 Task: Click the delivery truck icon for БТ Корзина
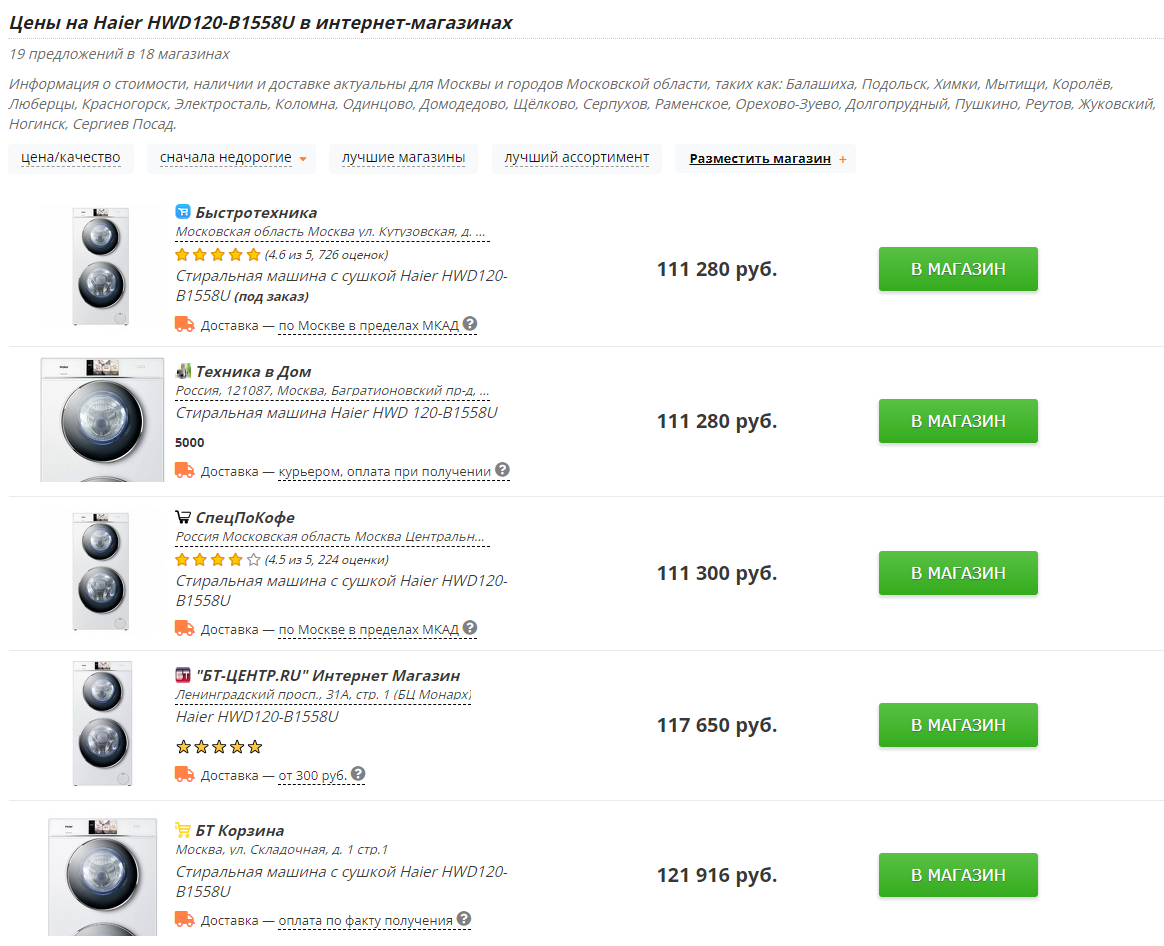pyautogui.click(x=185, y=919)
